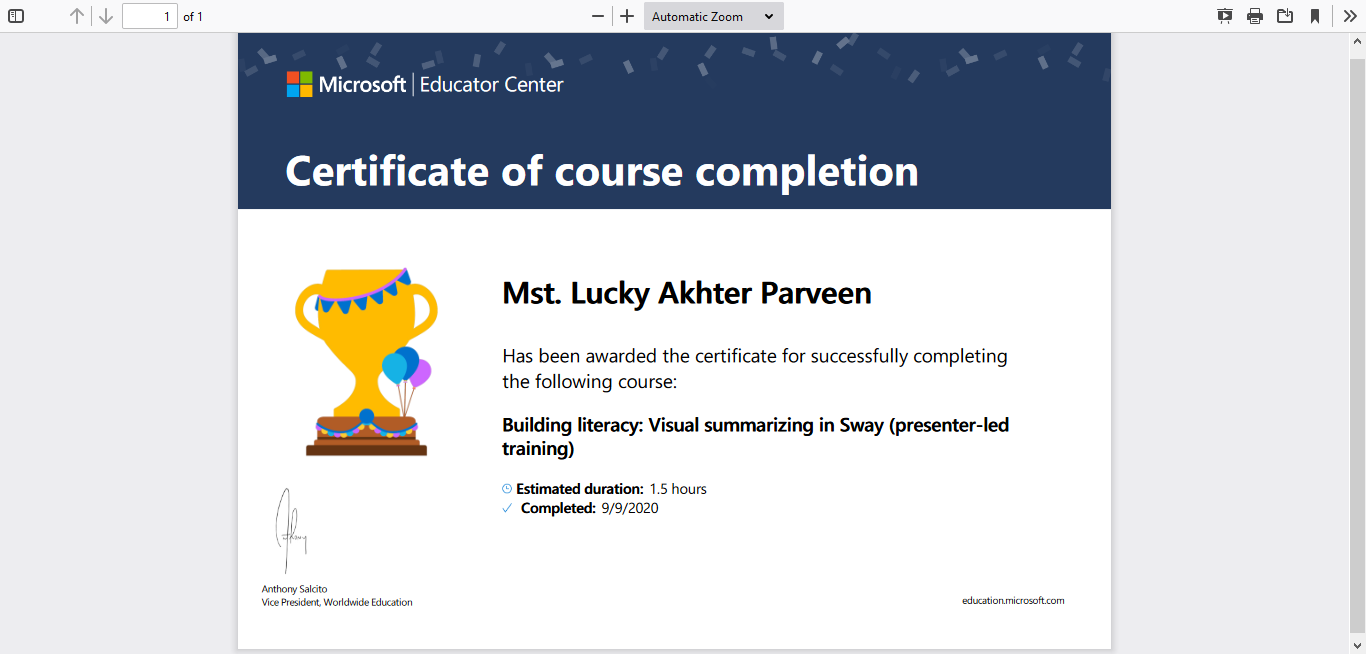Click the completed date 9/9/2020
Screen dimensions: 1366x654
[x=630, y=508]
